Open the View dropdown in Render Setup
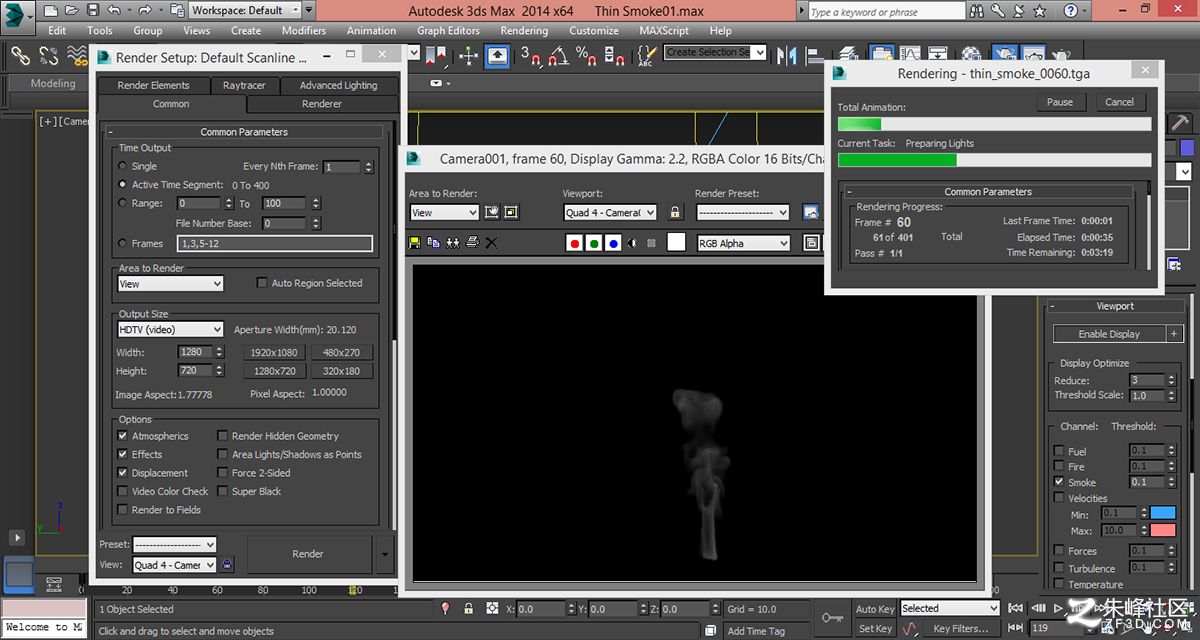The width and height of the screenshot is (1200, 640). pos(174,565)
